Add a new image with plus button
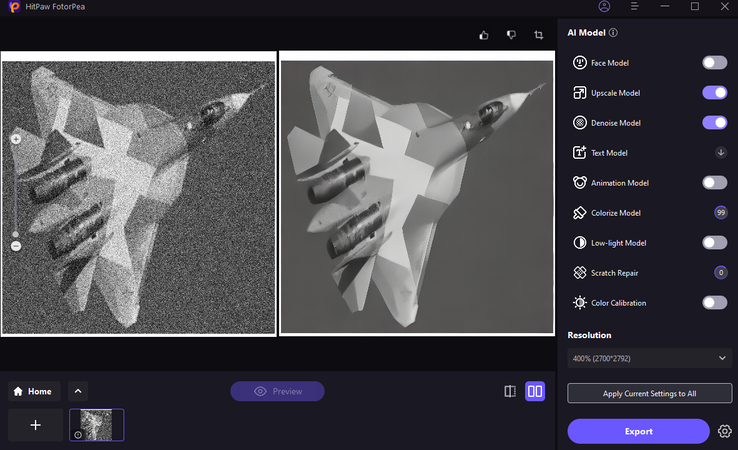 click(35, 425)
